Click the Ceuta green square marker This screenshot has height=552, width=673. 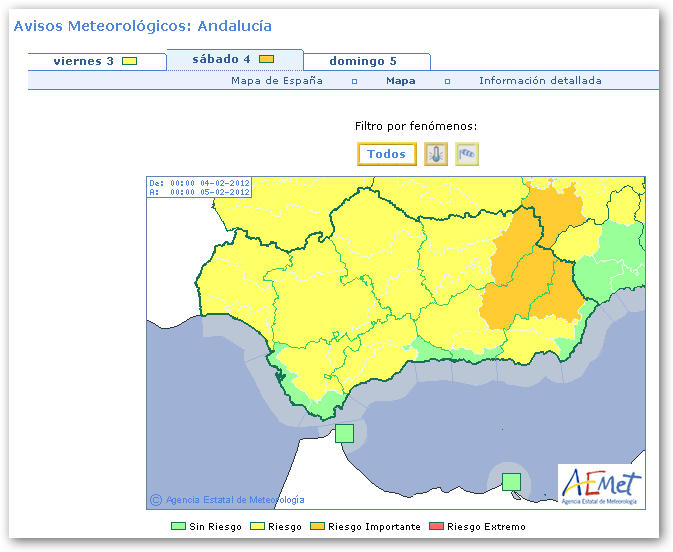pos(344,433)
